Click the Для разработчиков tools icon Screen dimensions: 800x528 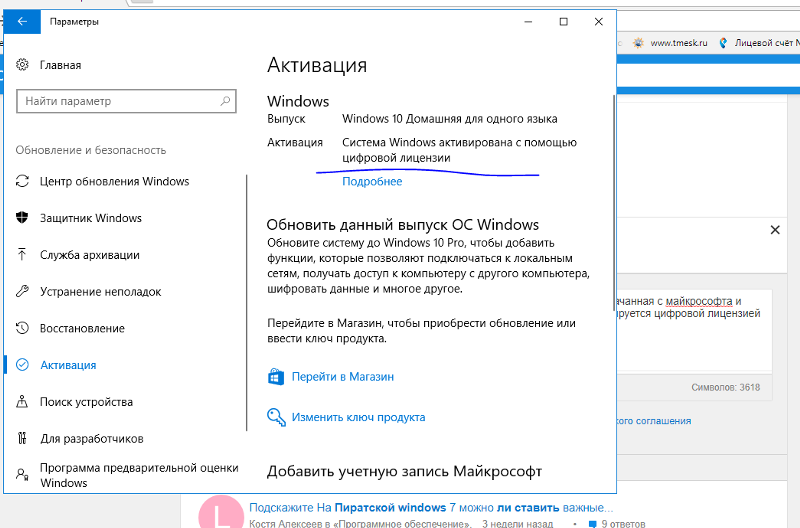click(x=23, y=438)
